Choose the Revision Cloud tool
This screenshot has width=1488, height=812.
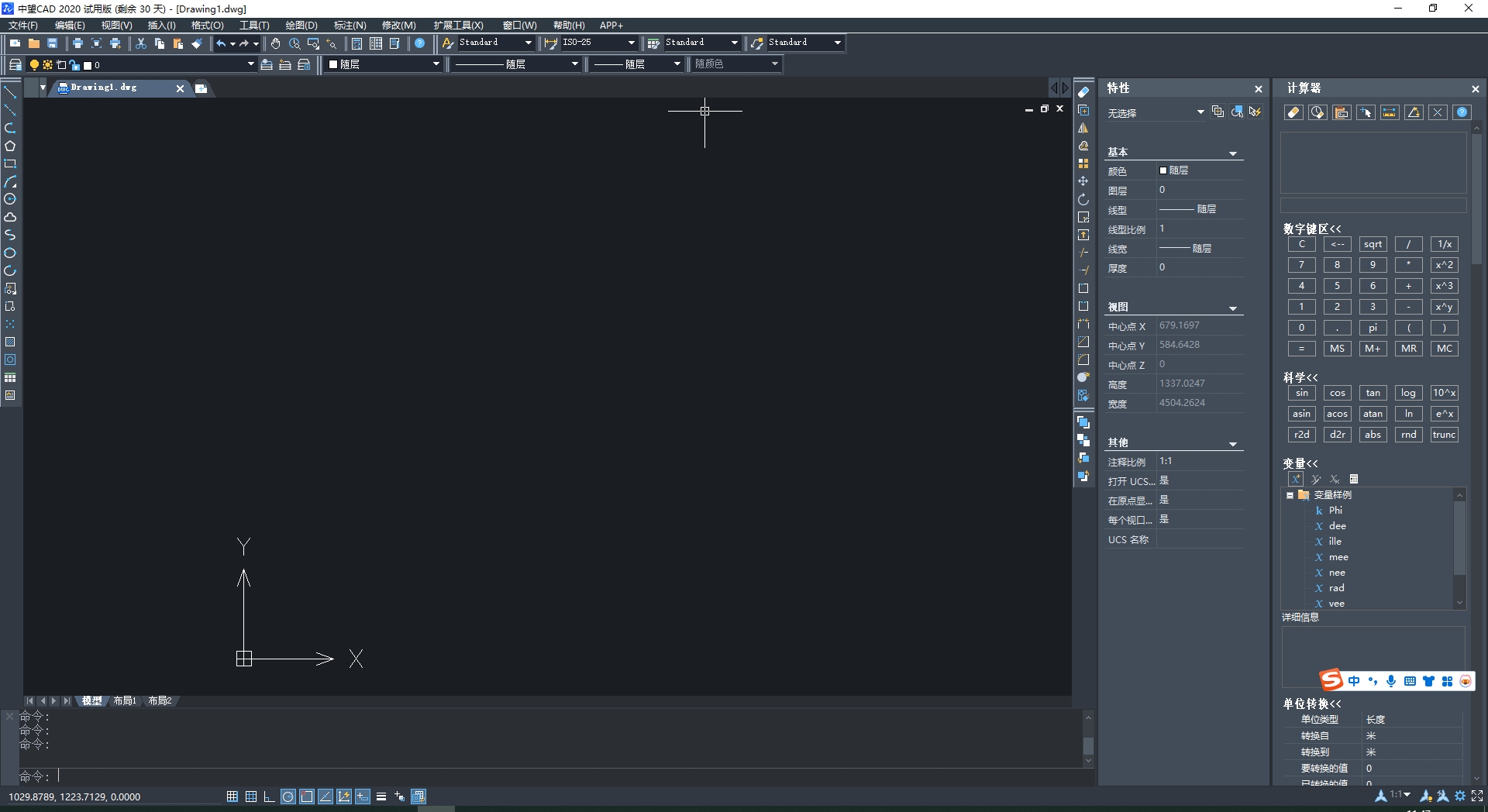click(10, 217)
